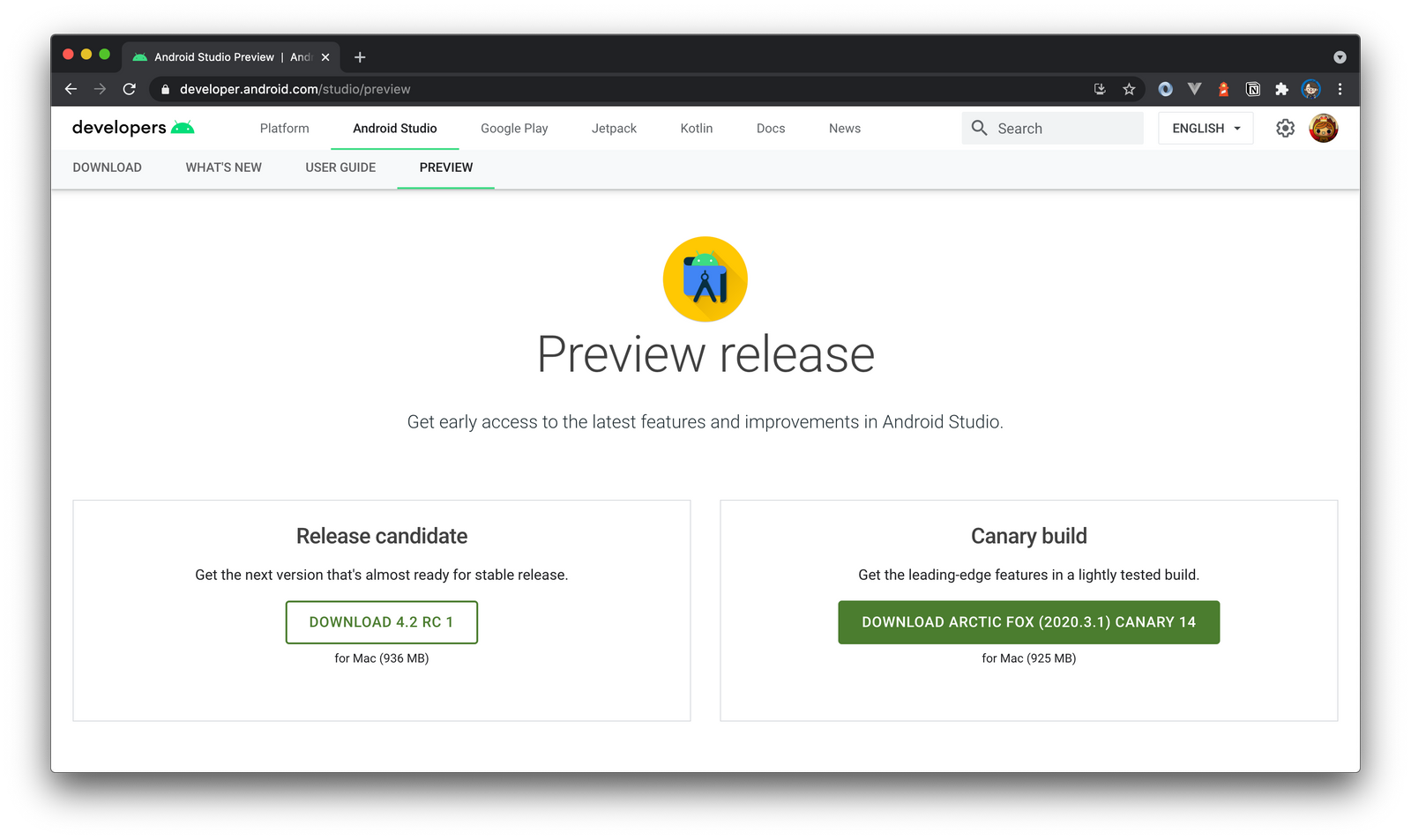Open the developer site settings gear

point(1286,128)
